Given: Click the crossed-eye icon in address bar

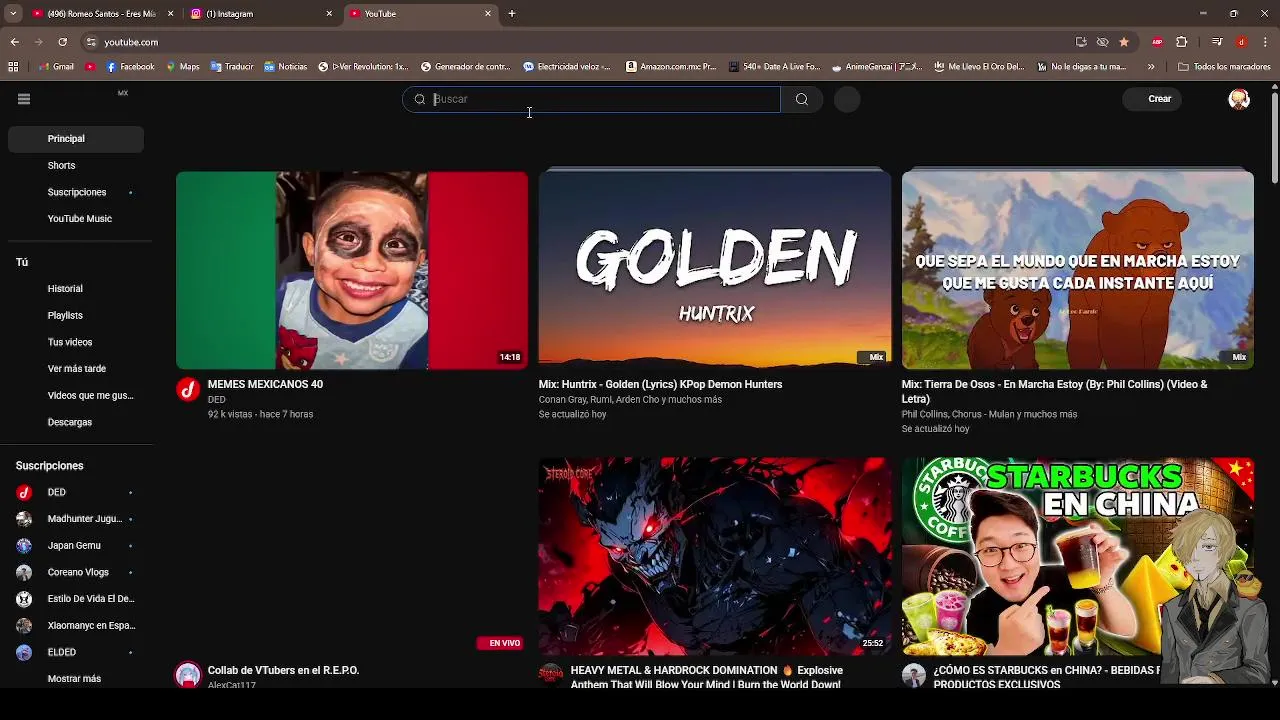Looking at the screenshot, I should (x=1102, y=42).
